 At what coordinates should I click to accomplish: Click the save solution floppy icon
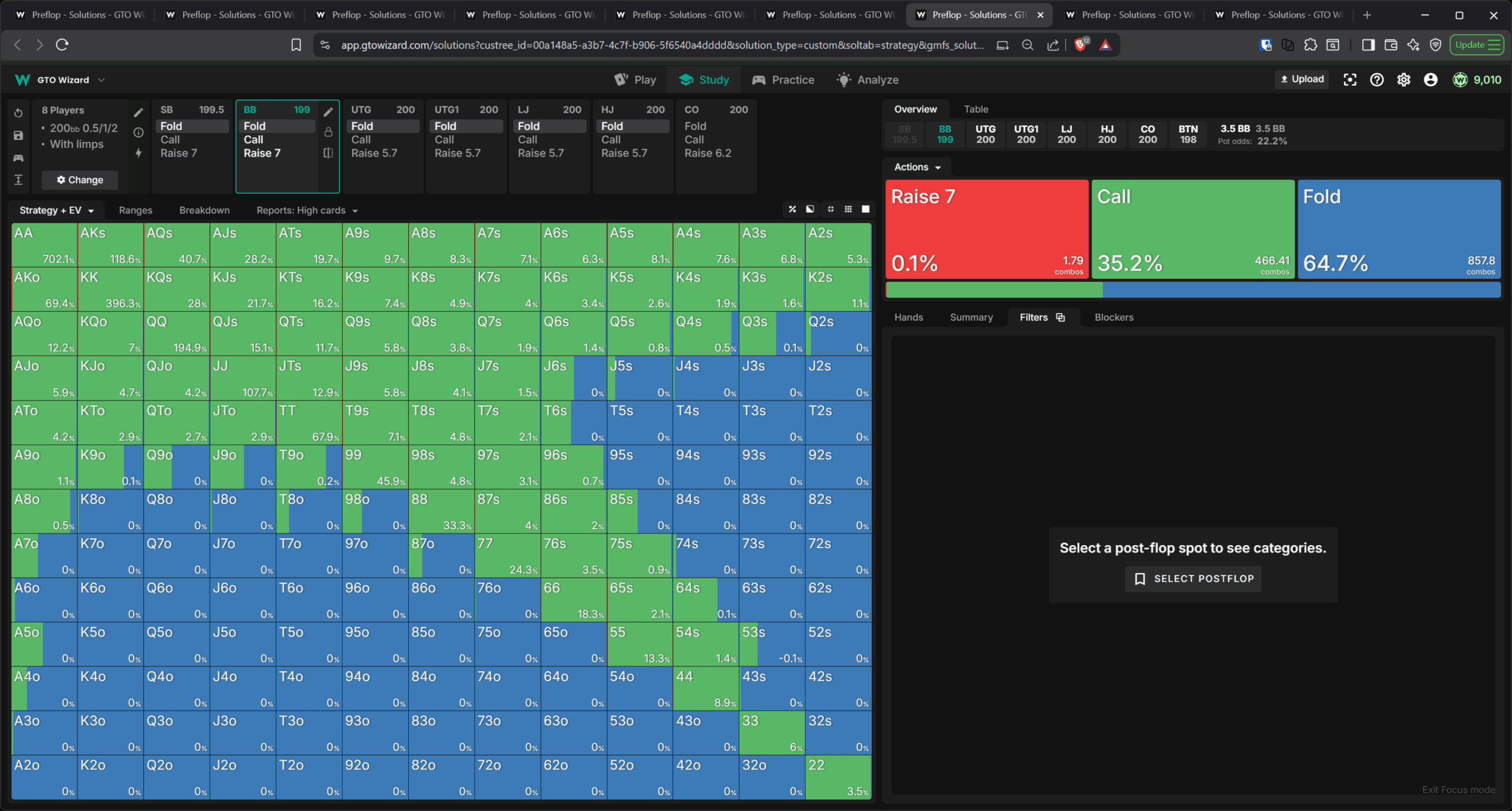point(18,135)
